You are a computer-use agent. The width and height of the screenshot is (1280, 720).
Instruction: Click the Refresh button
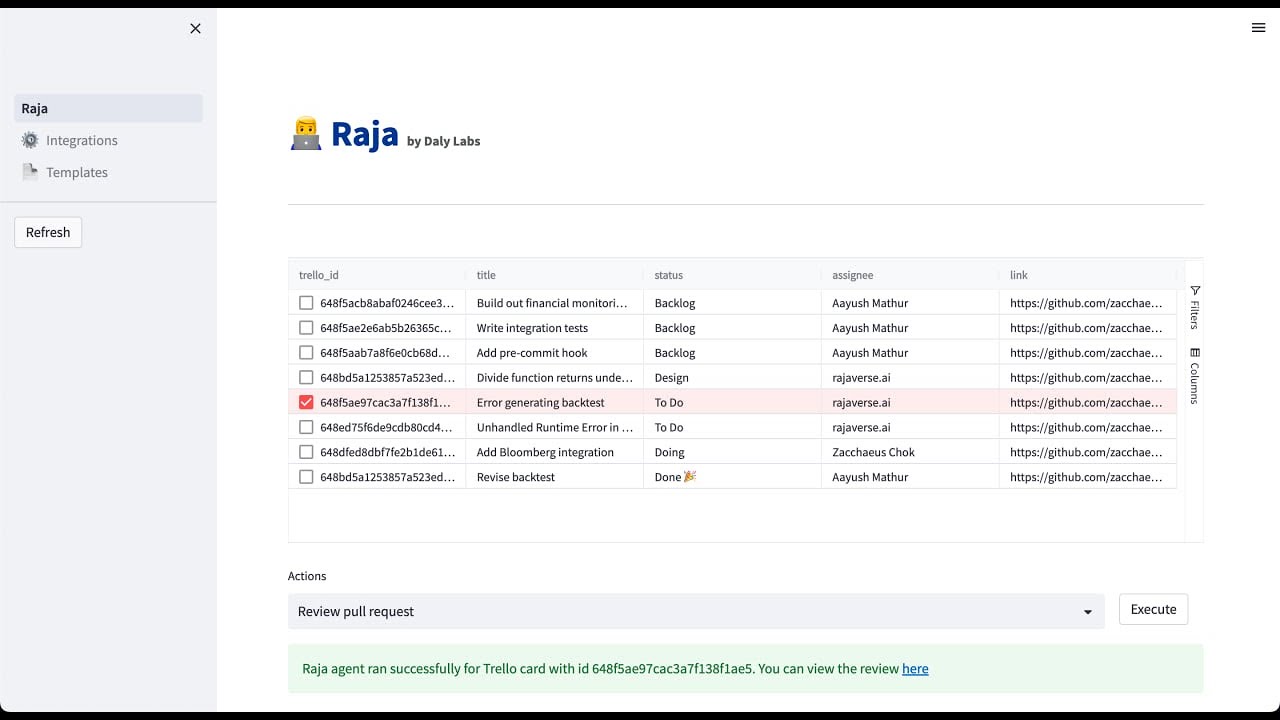click(48, 232)
